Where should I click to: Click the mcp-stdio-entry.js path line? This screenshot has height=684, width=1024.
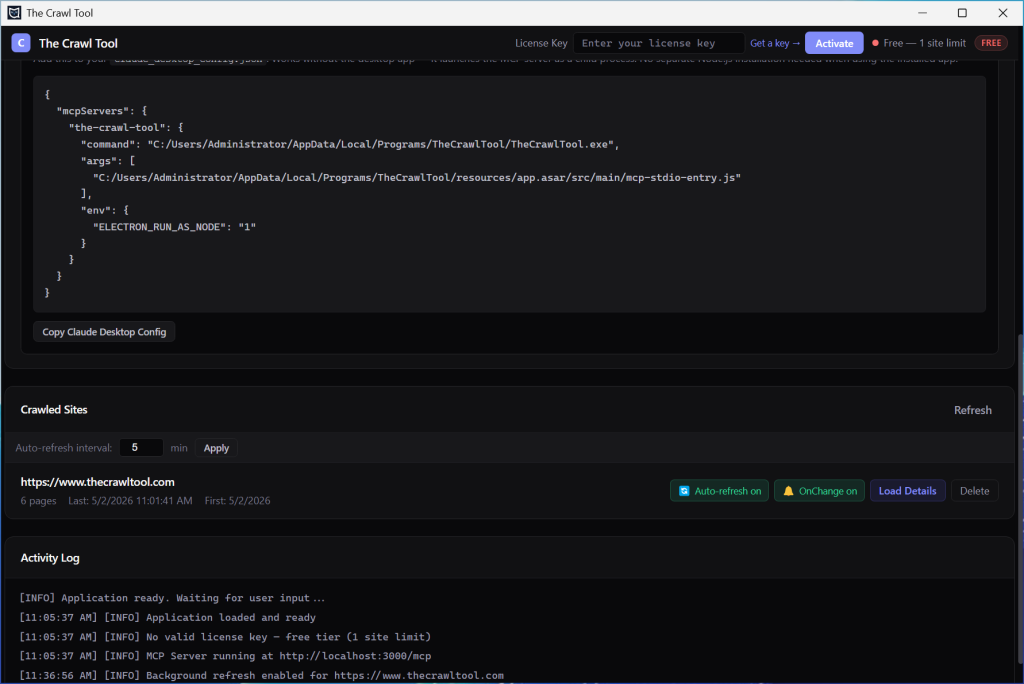click(x=417, y=178)
